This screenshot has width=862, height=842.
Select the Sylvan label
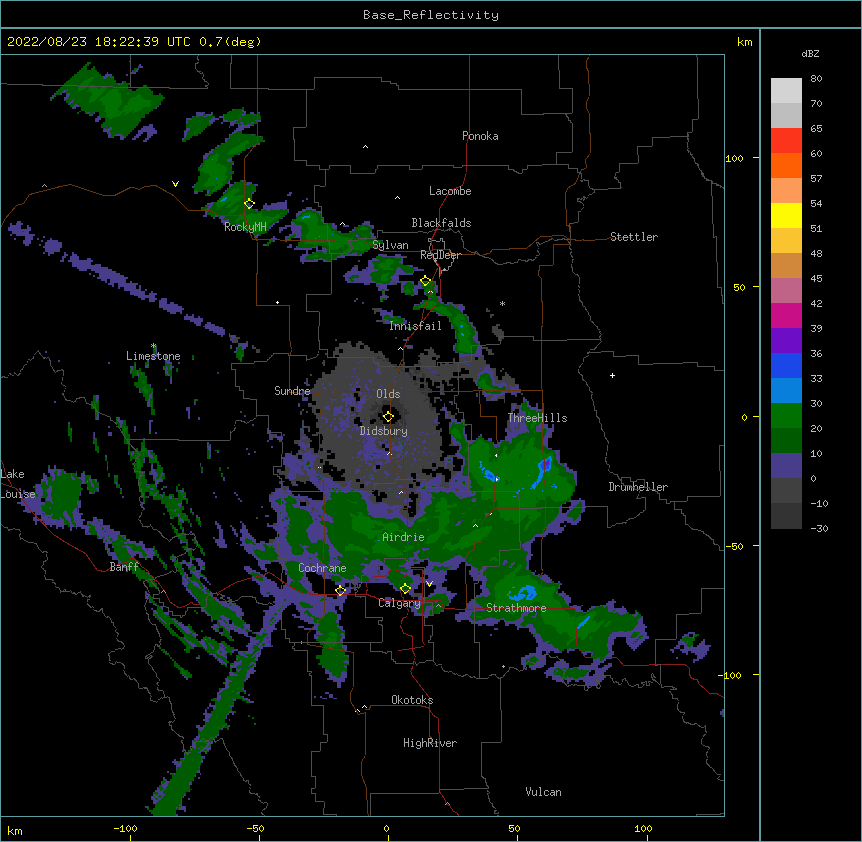point(390,245)
